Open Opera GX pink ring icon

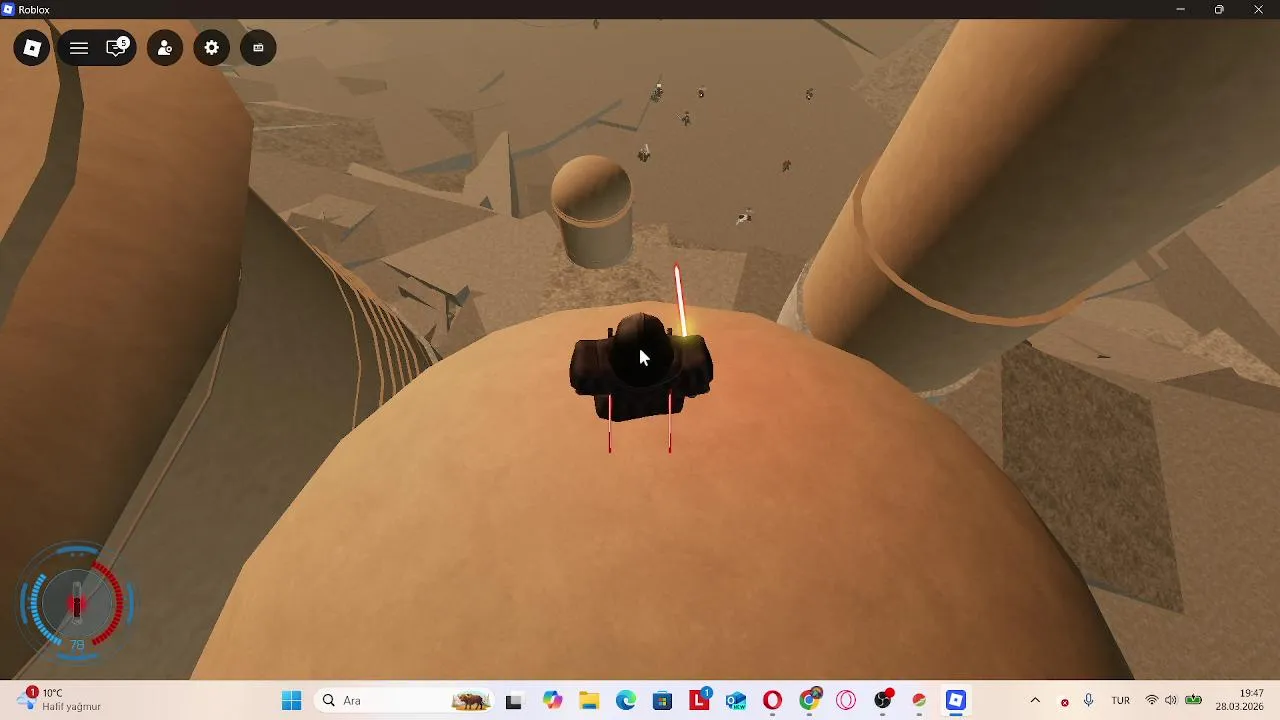coord(846,701)
